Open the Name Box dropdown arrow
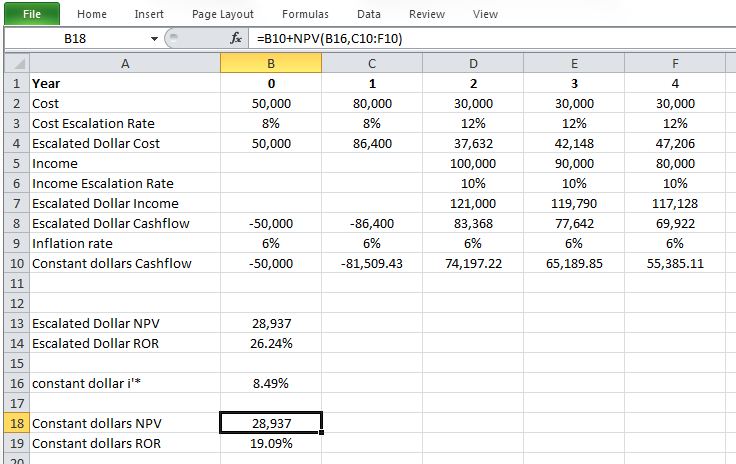 tap(154, 38)
